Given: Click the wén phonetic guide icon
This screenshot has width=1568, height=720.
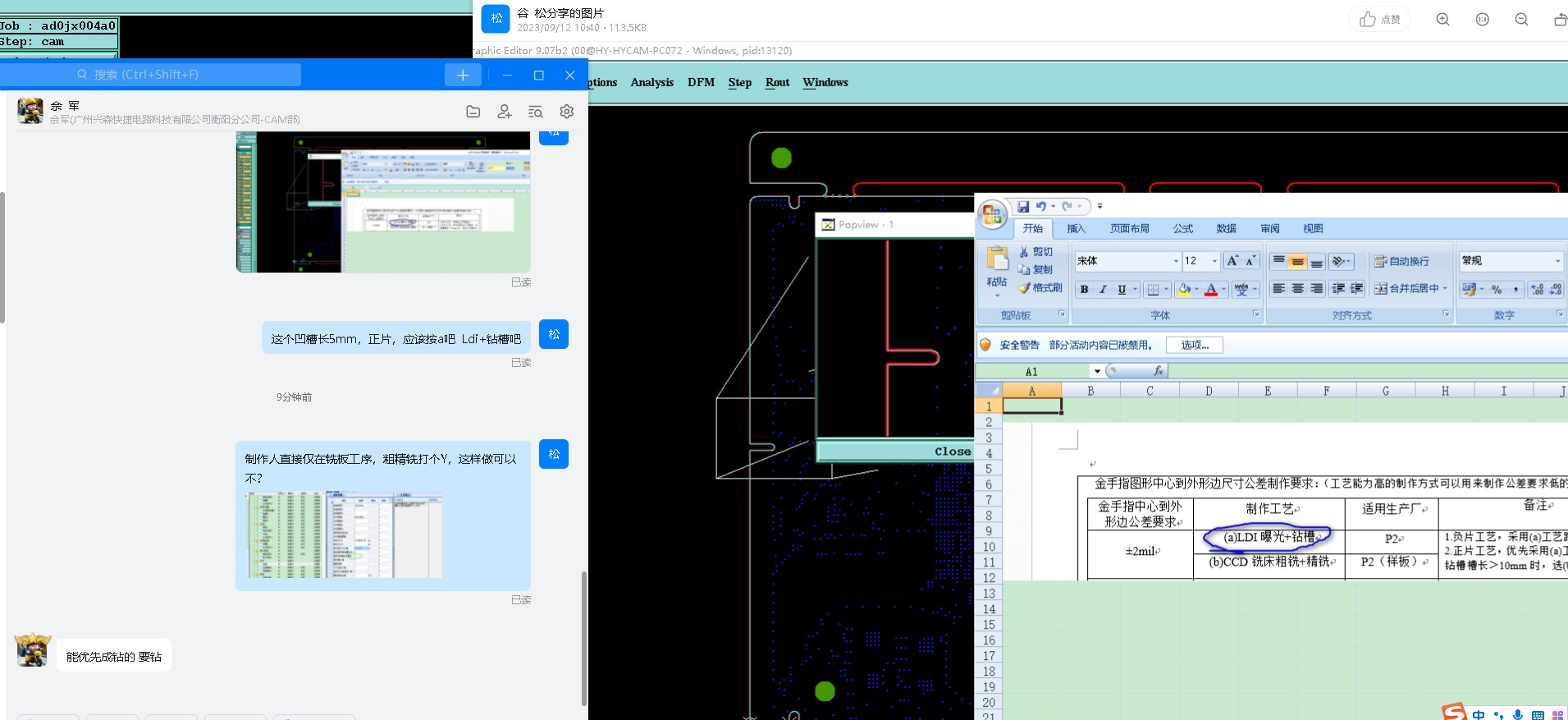Looking at the screenshot, I should [1241, 289].
